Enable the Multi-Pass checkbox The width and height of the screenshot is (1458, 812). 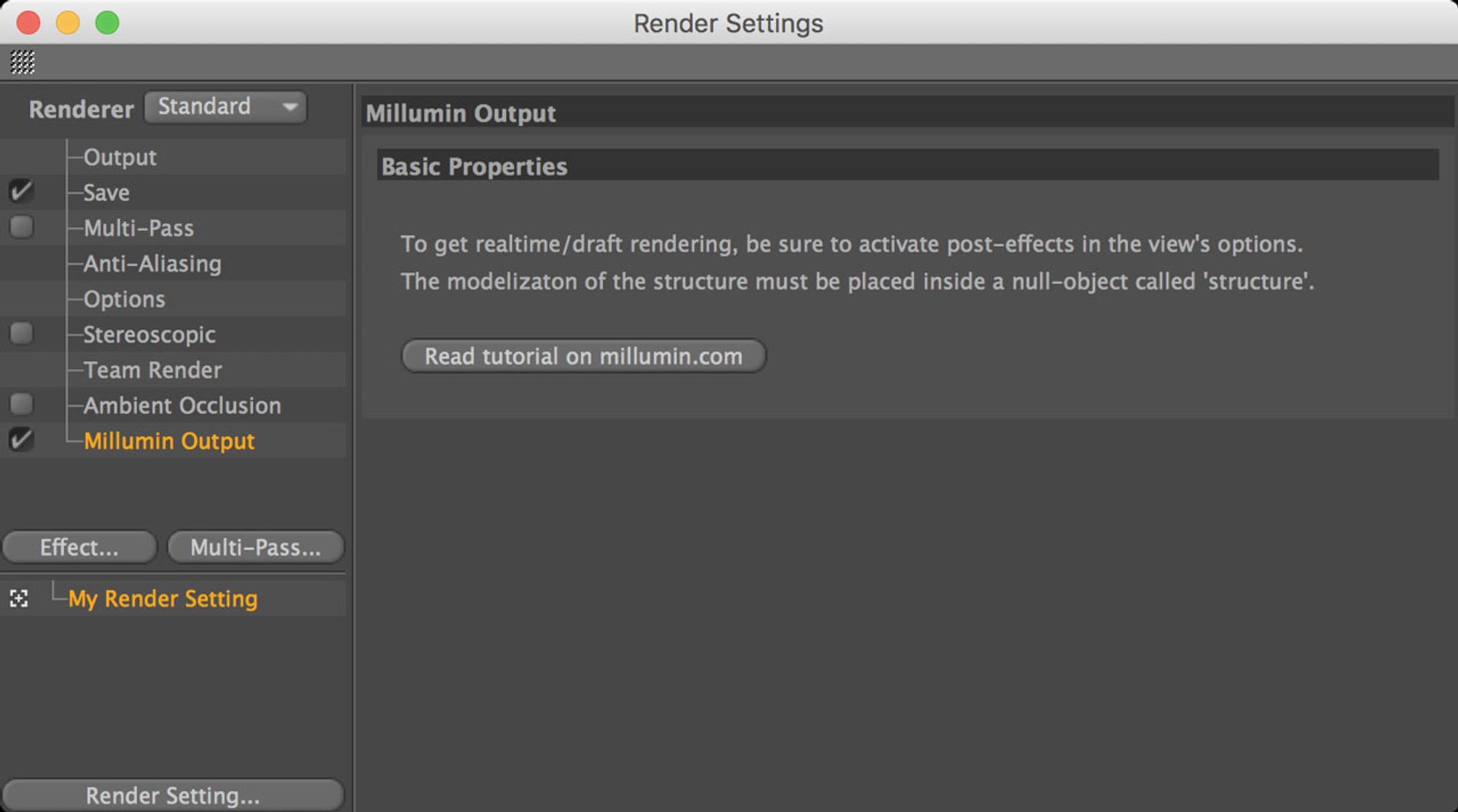tap(21, 227)
